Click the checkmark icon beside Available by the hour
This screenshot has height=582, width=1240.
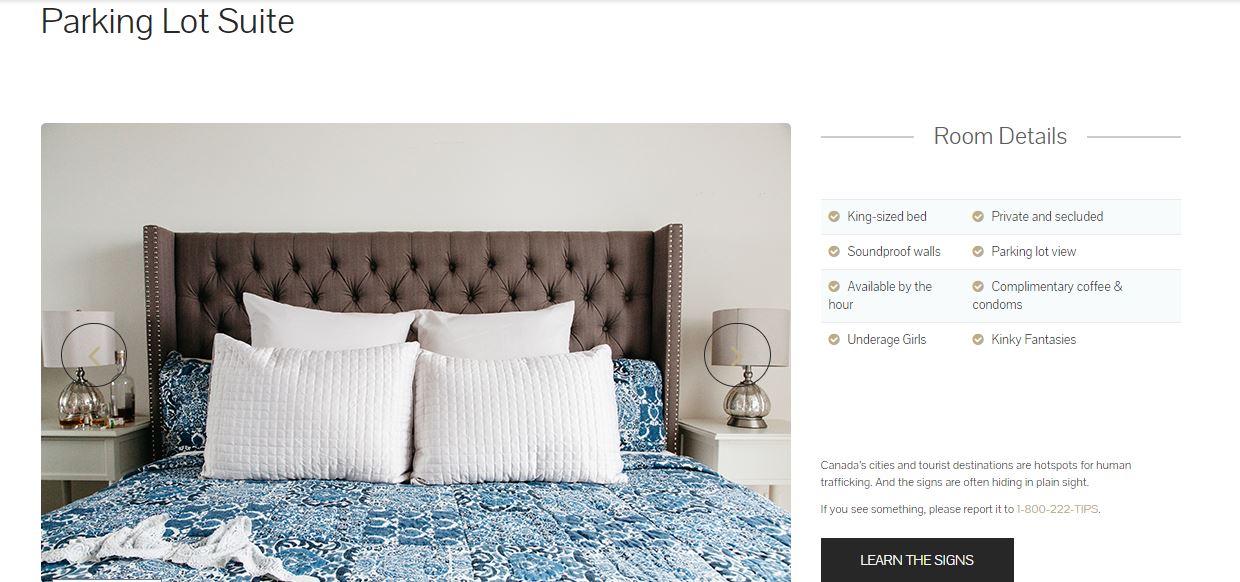[834, 286]
